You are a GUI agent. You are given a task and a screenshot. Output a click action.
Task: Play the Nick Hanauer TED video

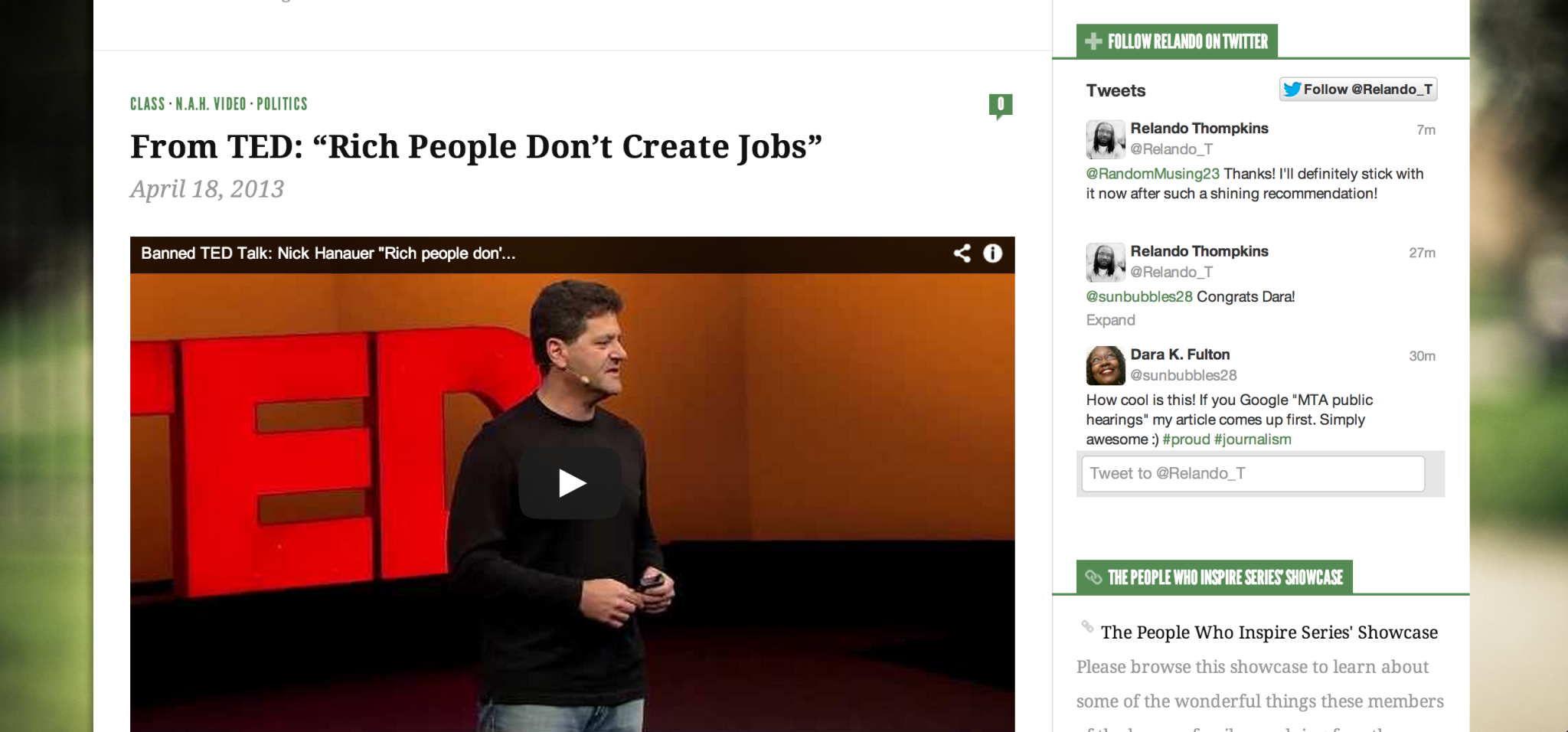(x=570, y=483)
